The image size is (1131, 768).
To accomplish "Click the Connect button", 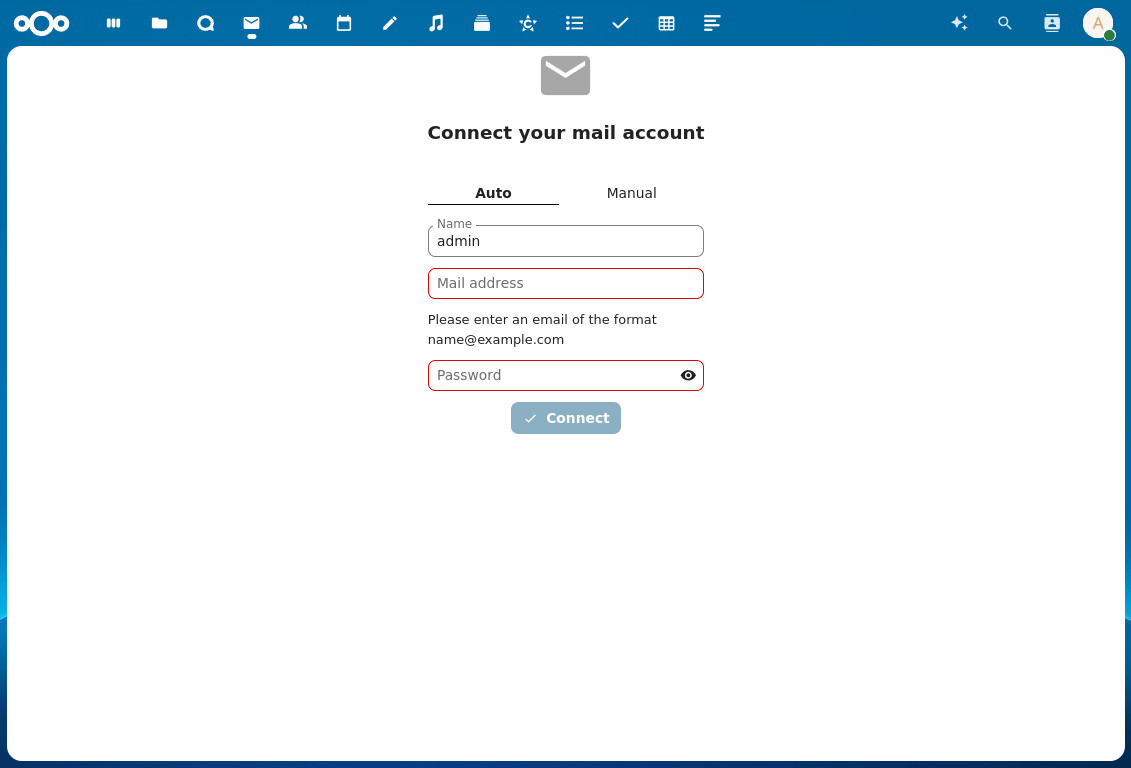I will [566, 418].
